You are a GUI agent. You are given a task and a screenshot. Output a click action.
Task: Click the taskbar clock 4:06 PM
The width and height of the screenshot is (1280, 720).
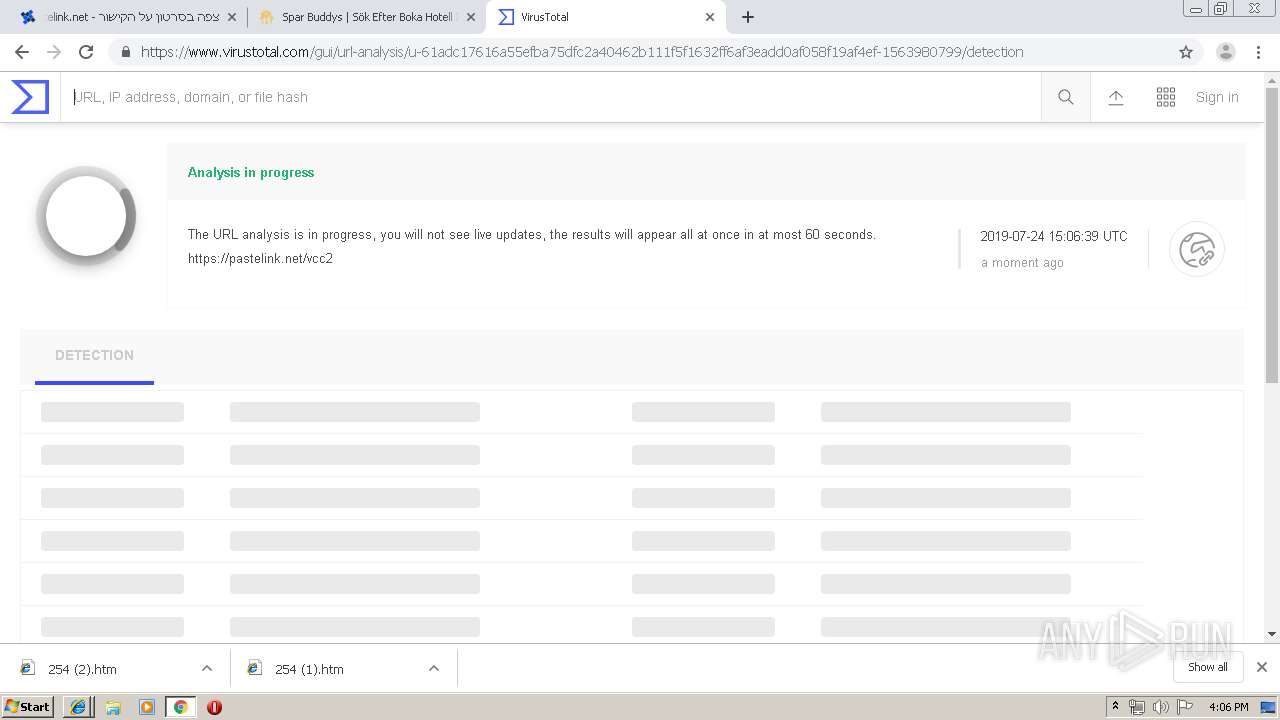[x=1228, y=707]
